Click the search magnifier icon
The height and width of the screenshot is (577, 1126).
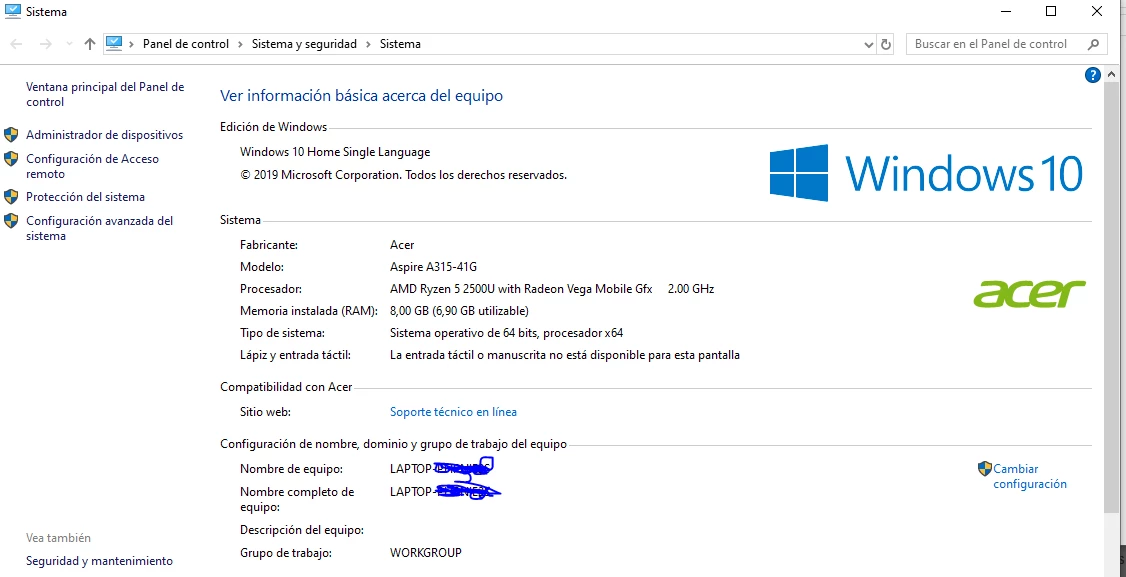click(x=1093, y=44)
